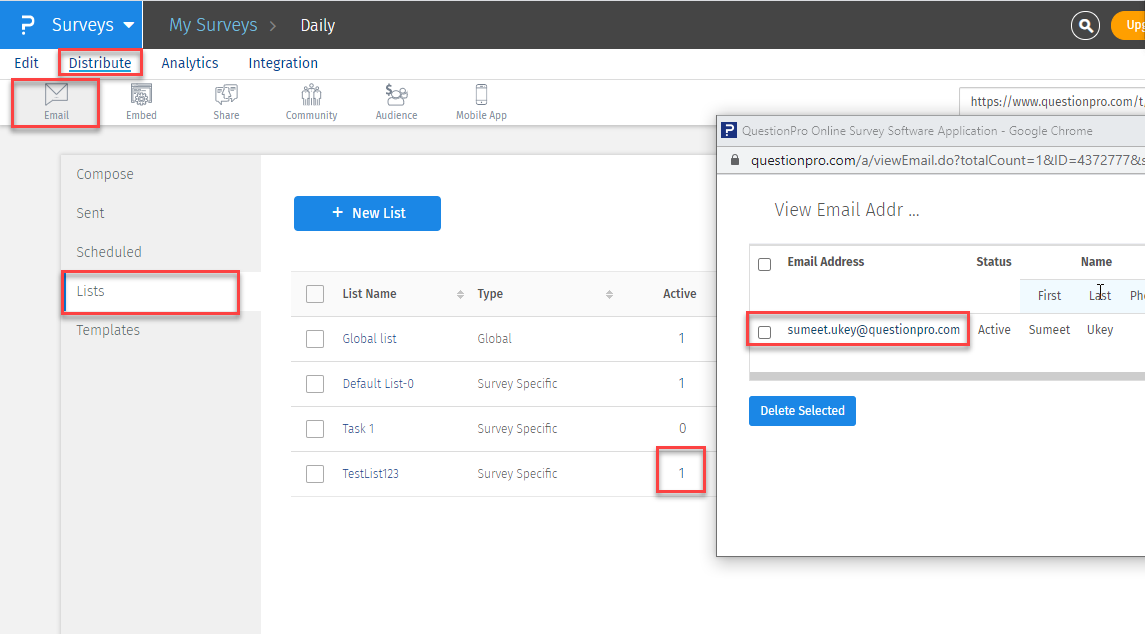The image size is (1145, 634).
Task: Click the search magnifier icon
Action: 1085,25
